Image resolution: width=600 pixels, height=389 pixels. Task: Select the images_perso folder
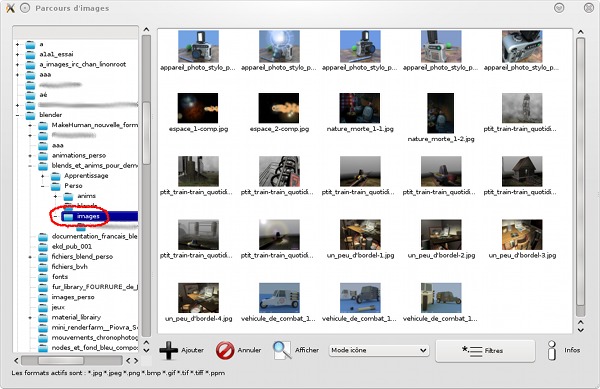click(73, 297)
